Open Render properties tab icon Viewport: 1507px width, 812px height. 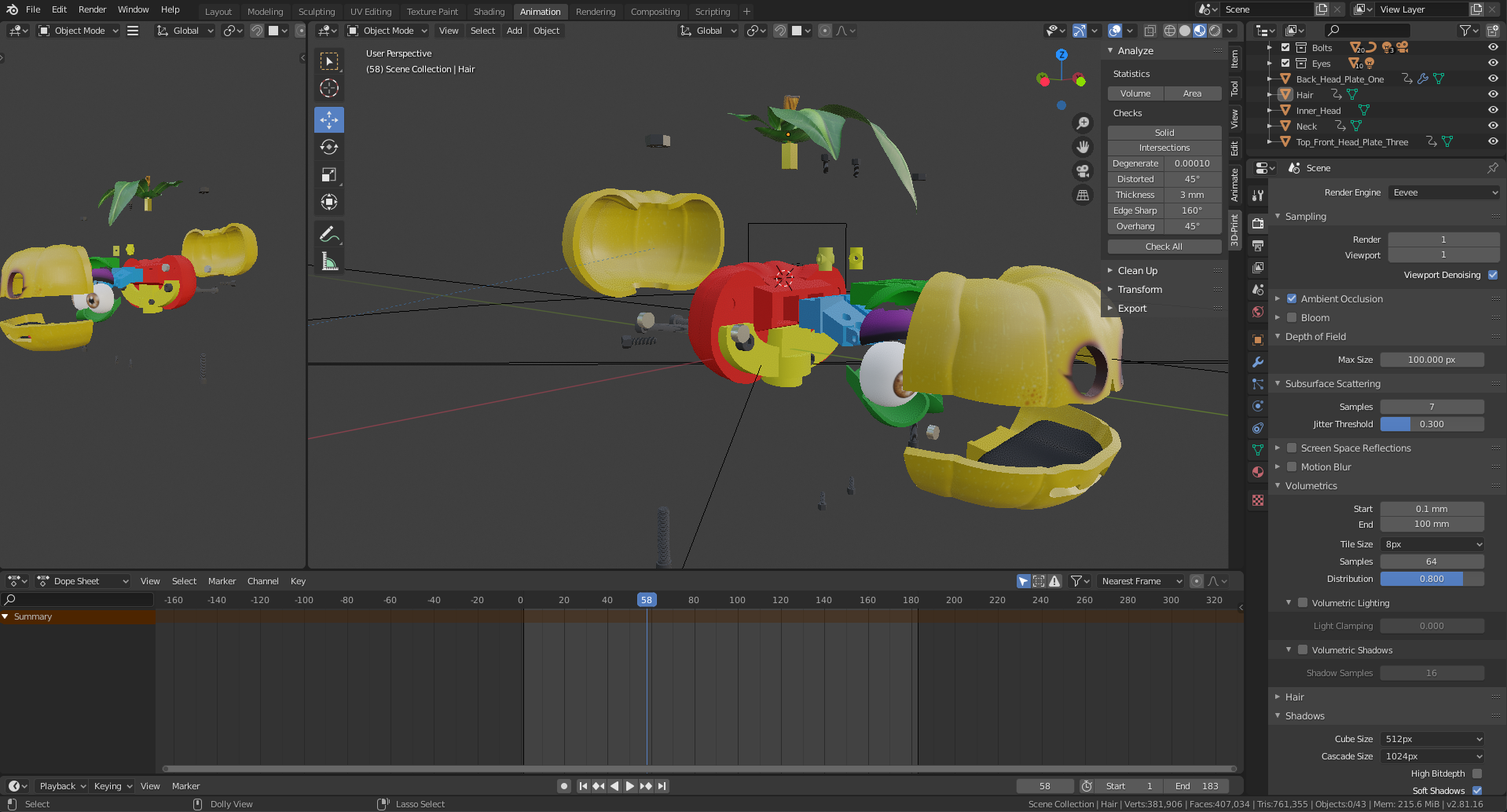[1258, 223]
